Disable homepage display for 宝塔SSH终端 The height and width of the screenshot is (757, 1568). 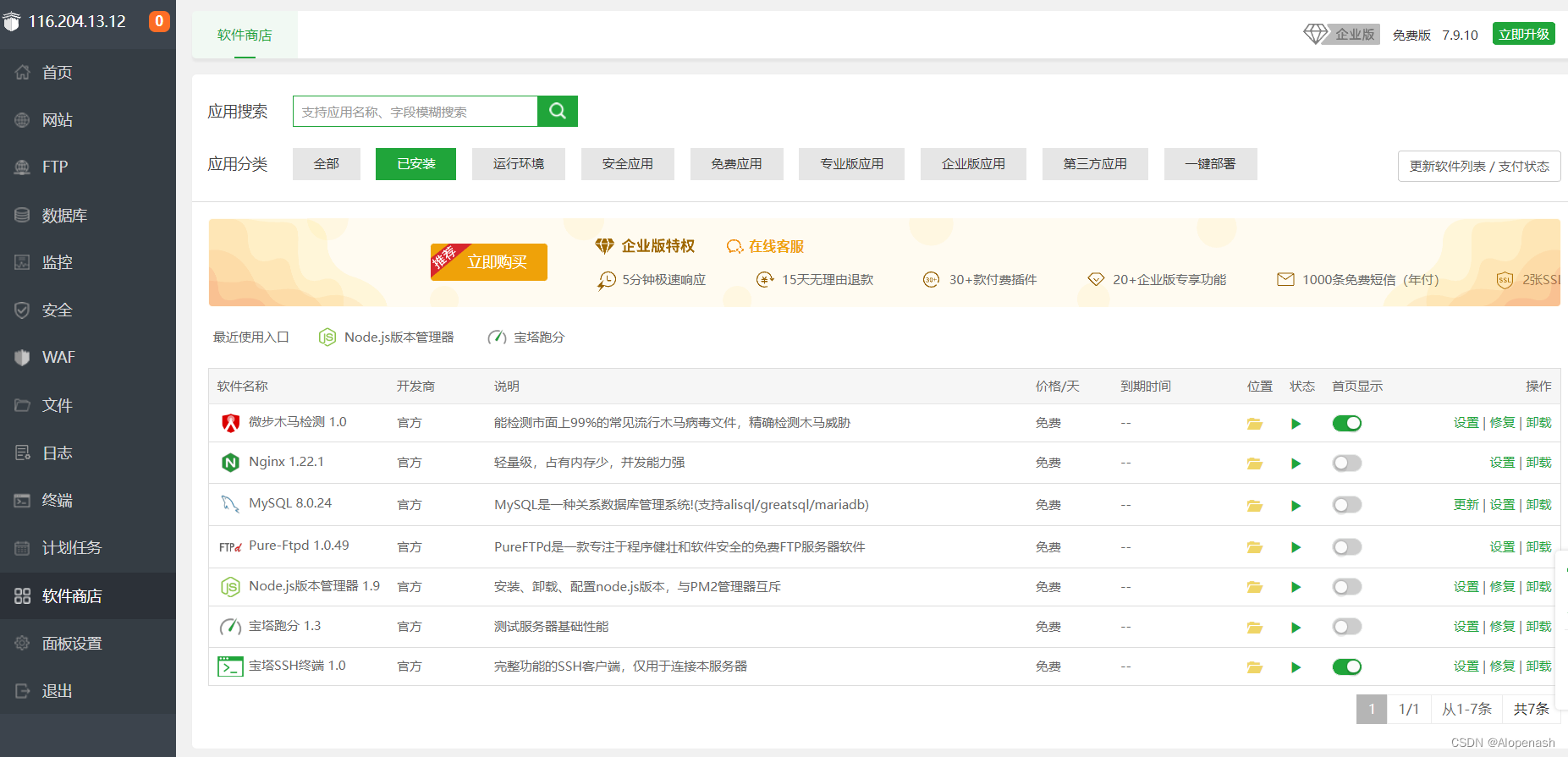tap(1346, 666)
